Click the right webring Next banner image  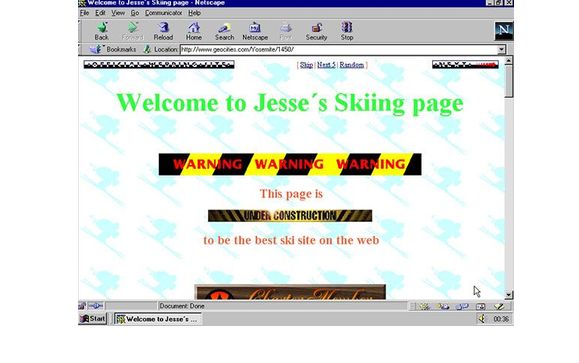click(x=465, y=65)
